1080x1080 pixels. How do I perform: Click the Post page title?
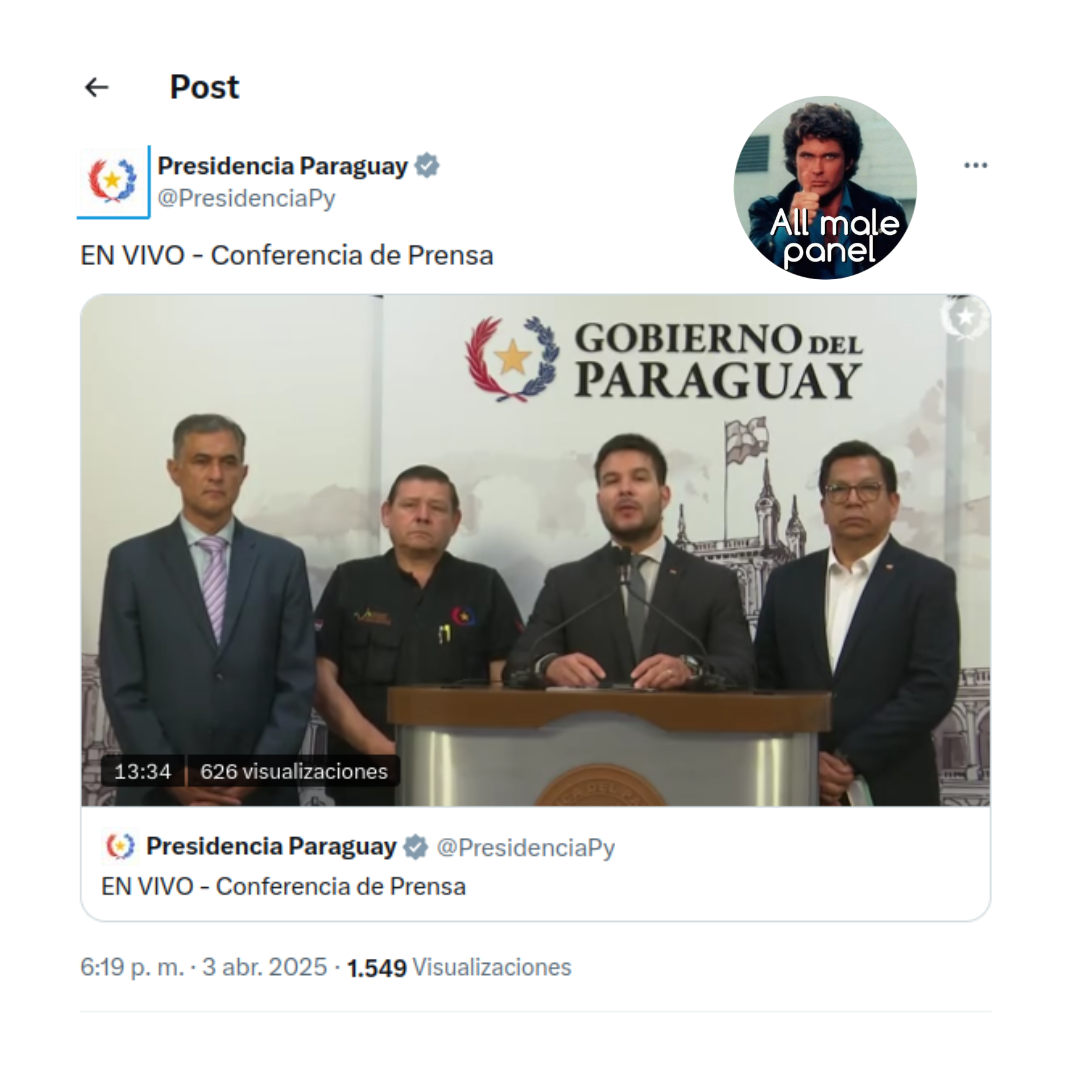pos(205,87)
